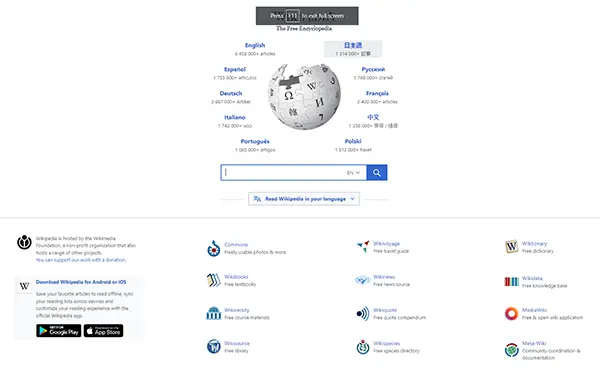Open the Wikinews text link
Viewport: 600px width, 368px height.
pos(384,277)
